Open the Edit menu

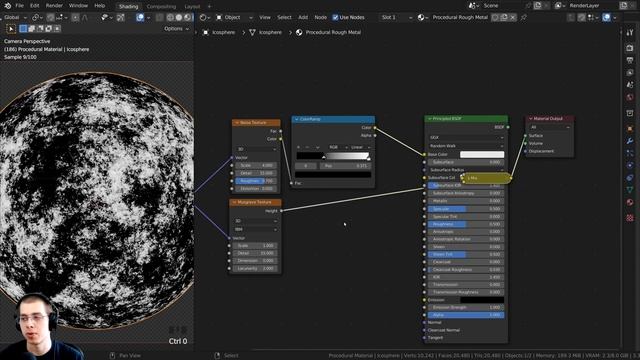35,6
